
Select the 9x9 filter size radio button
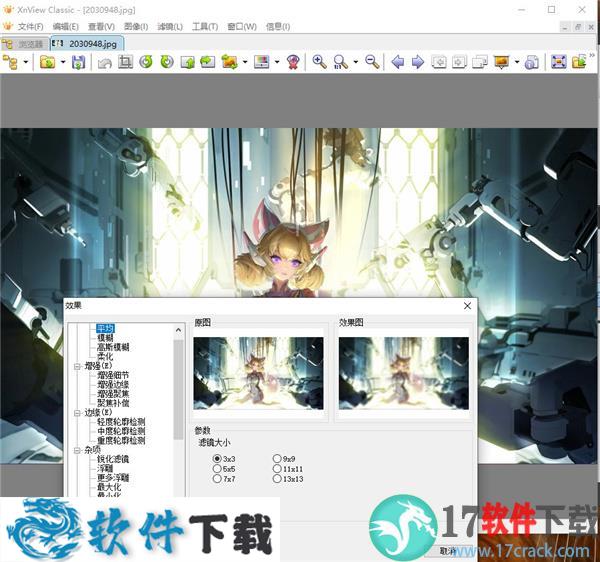tap(277, 458)
